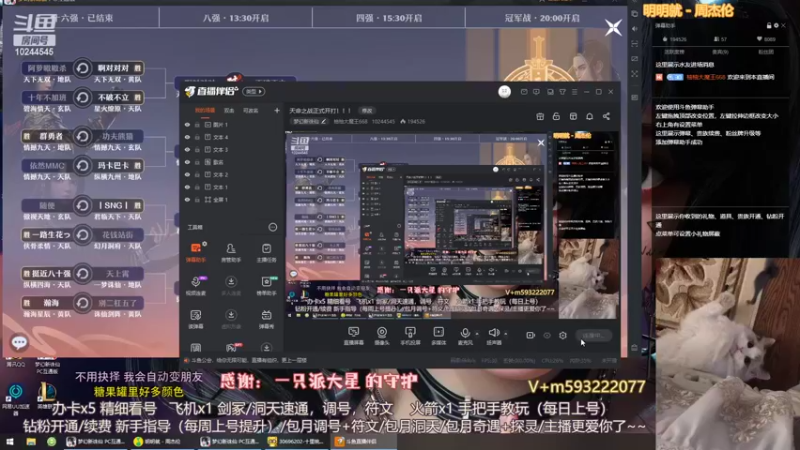Screen dimensions: 800x450
Task: Toggle the lock on 文本 2 source
Action: 197,174
